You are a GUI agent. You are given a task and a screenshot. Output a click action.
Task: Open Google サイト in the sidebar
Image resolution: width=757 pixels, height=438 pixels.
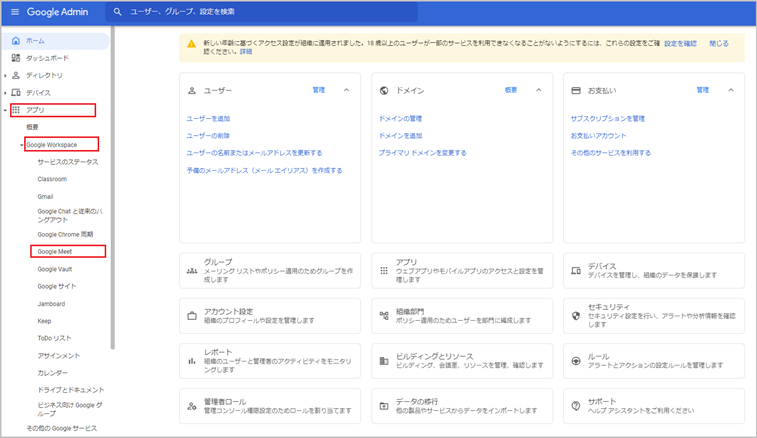[57, 286]
